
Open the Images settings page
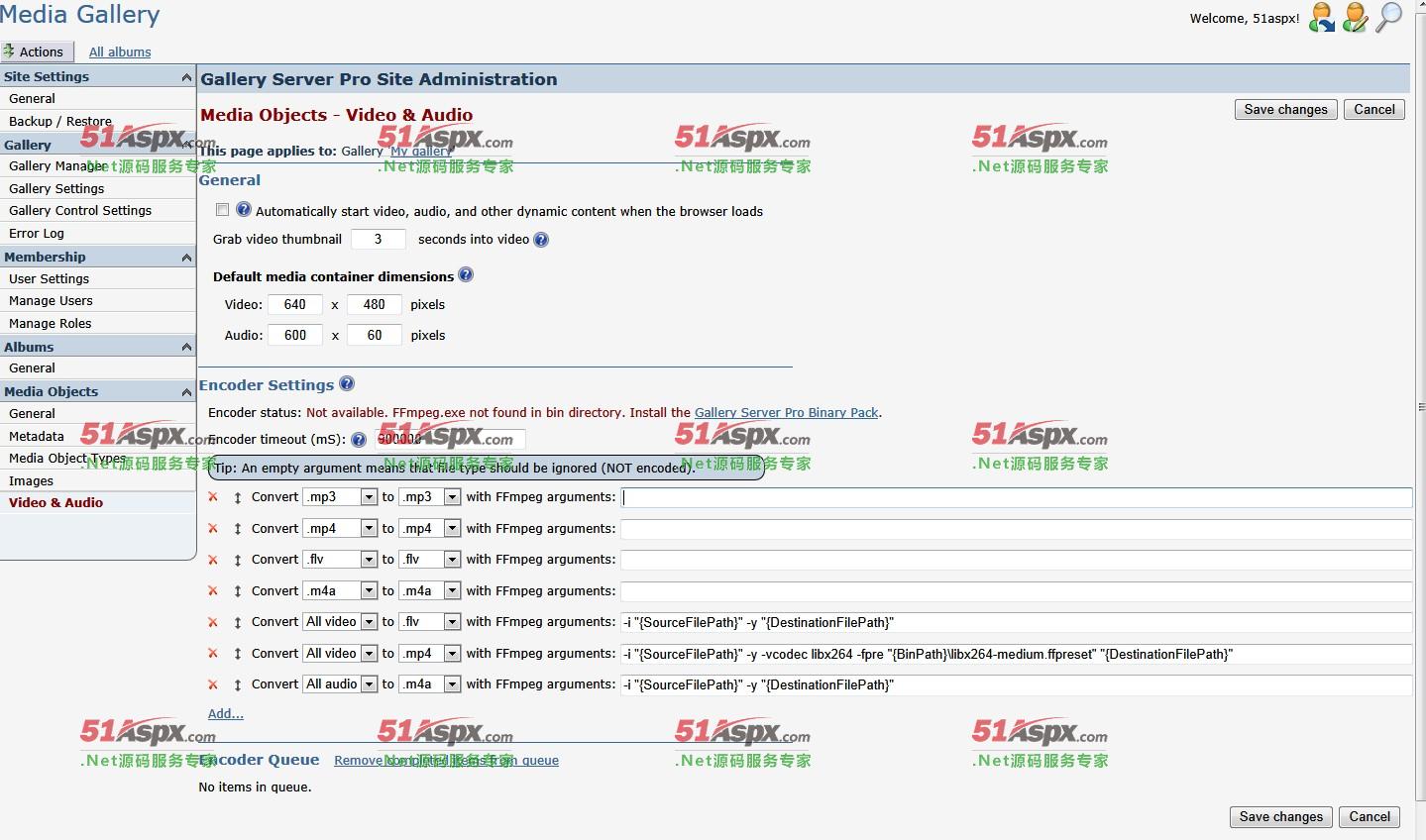pyautogui.click(x=32, y=480)
